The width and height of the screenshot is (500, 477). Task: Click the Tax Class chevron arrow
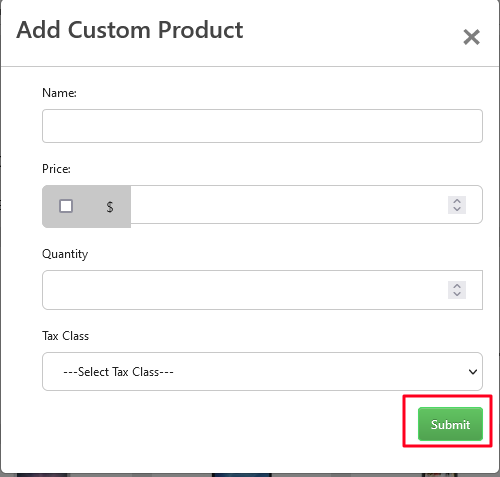pyautogui.click(x=473, y=372)
